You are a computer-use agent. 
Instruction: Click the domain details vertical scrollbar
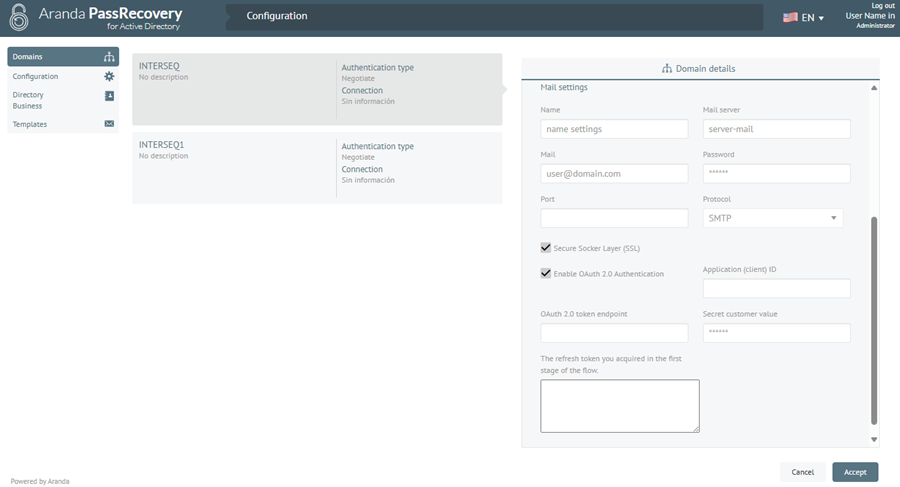(x=874, y=320)
